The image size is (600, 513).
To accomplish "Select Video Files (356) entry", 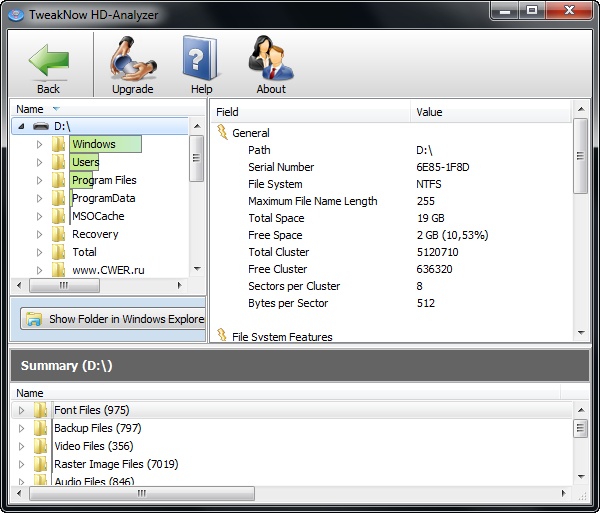I will [93, 446].
